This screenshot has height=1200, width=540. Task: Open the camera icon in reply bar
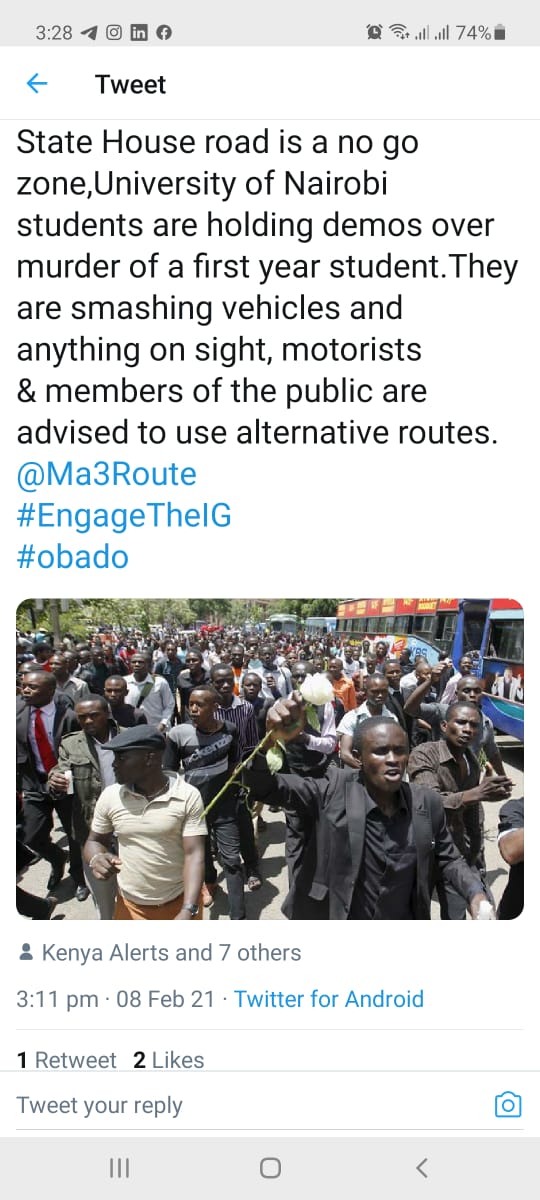tap(508, 1104)
